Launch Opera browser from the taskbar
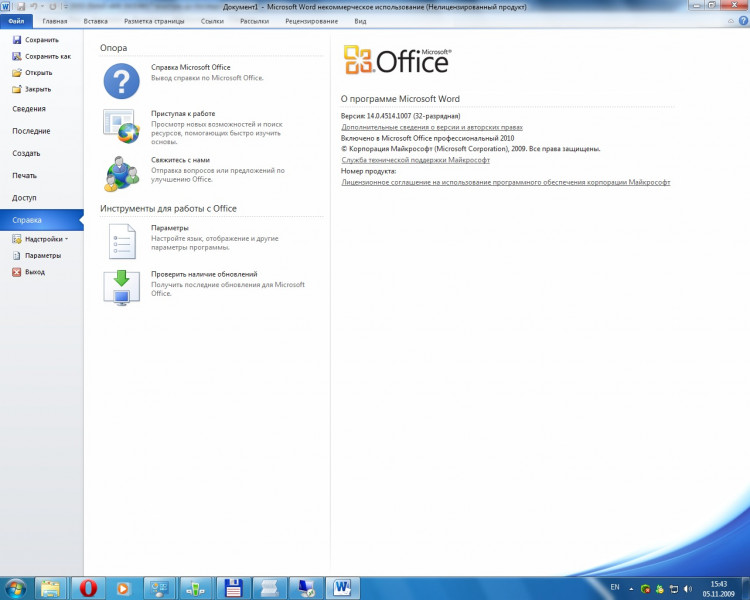 pyautogui.click(x=88, y=588)
